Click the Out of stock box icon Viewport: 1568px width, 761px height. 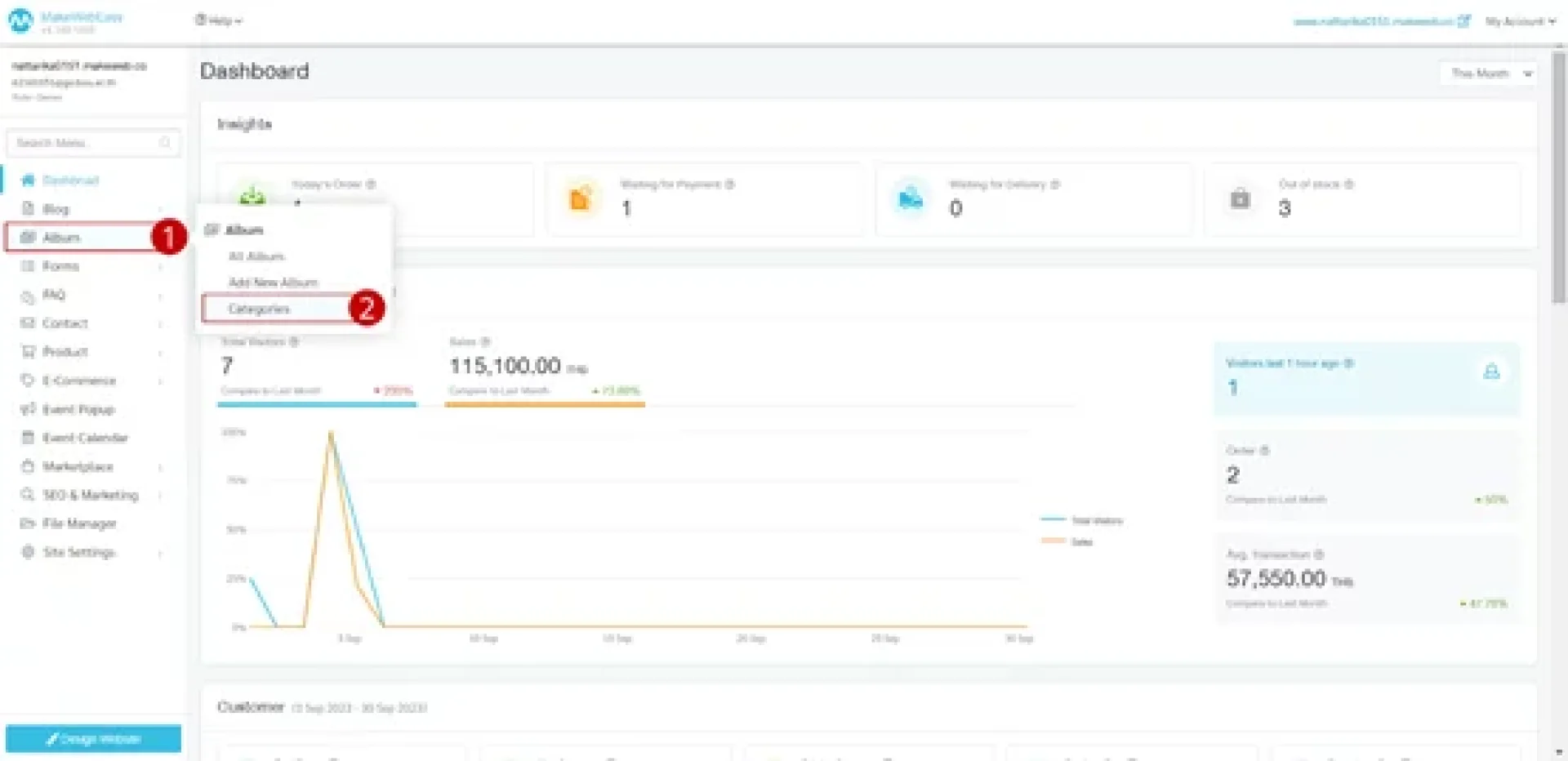coord(1240,198)
